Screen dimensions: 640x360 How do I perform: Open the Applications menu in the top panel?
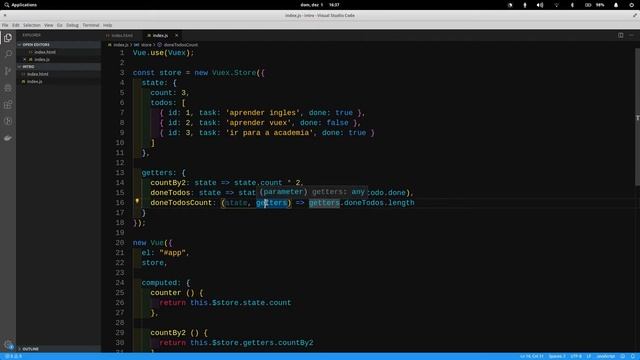[20, 5]
